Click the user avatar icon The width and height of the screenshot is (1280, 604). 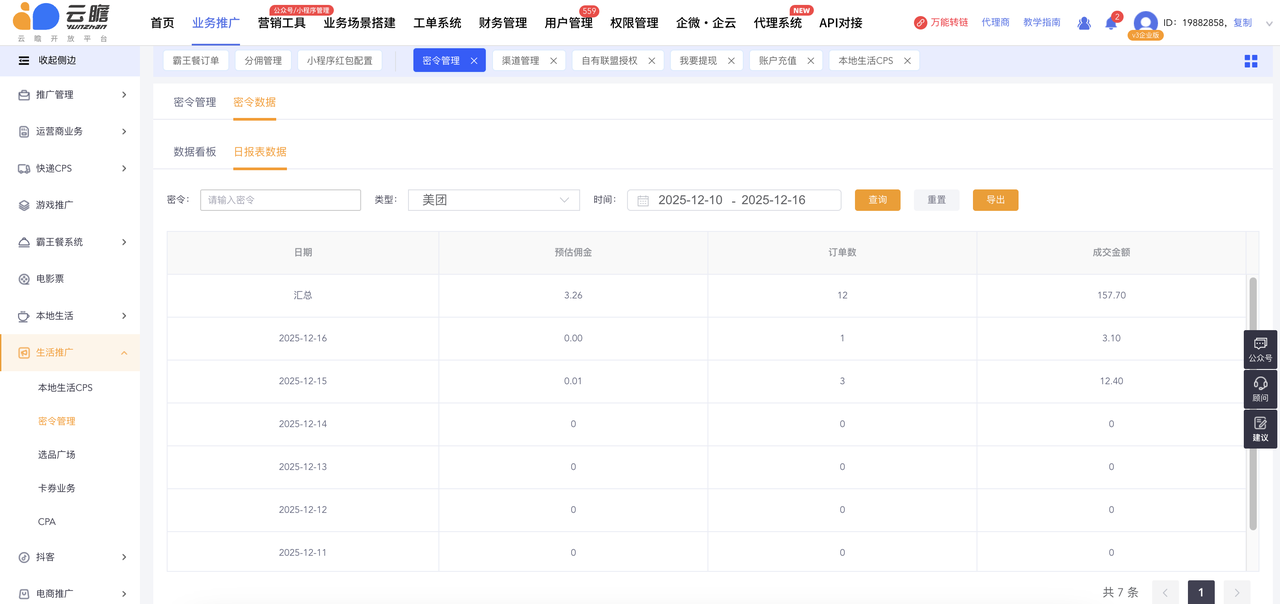(x=1146, y=22)
